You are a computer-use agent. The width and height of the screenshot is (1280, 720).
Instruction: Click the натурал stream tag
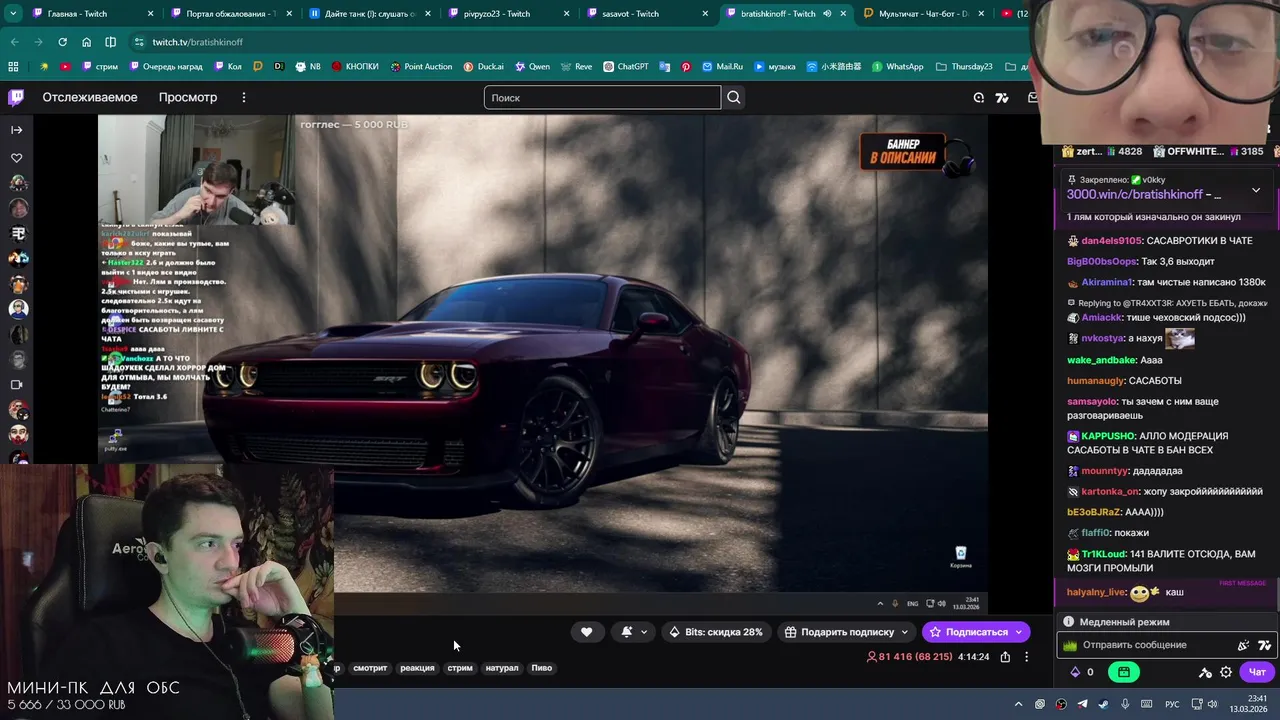pyautogui.click(x=502, y=668)
